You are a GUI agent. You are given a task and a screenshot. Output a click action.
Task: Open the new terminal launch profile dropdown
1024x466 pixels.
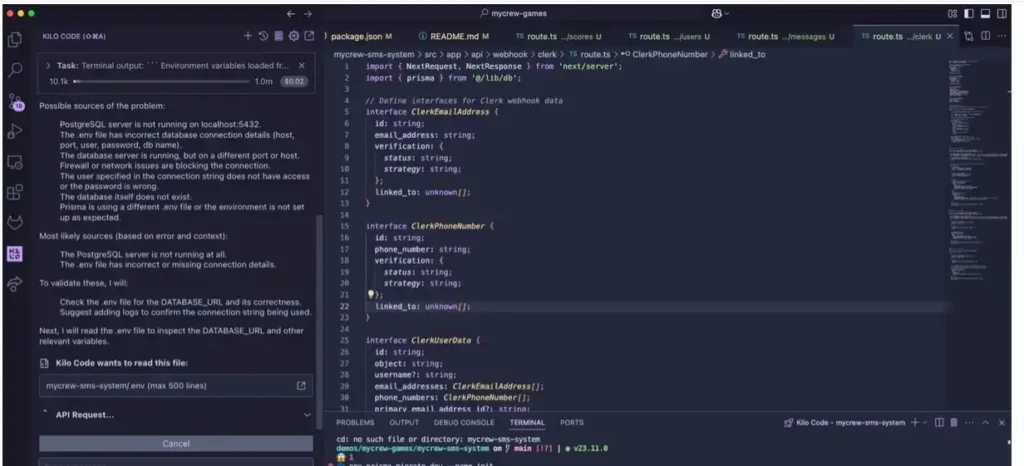[x=925, y=423]
